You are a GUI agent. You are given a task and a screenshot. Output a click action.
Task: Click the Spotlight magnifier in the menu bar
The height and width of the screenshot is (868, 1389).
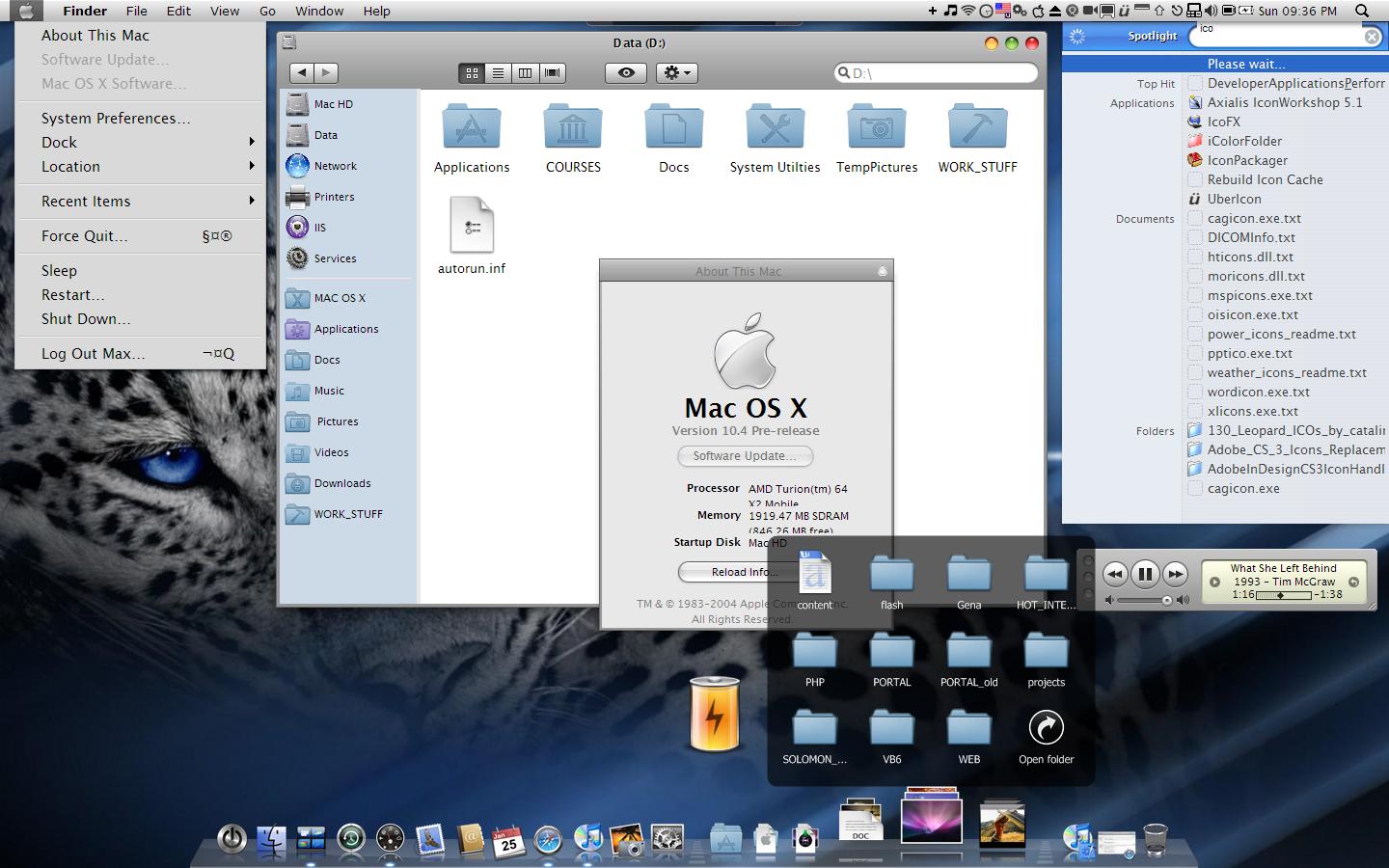1362,11
